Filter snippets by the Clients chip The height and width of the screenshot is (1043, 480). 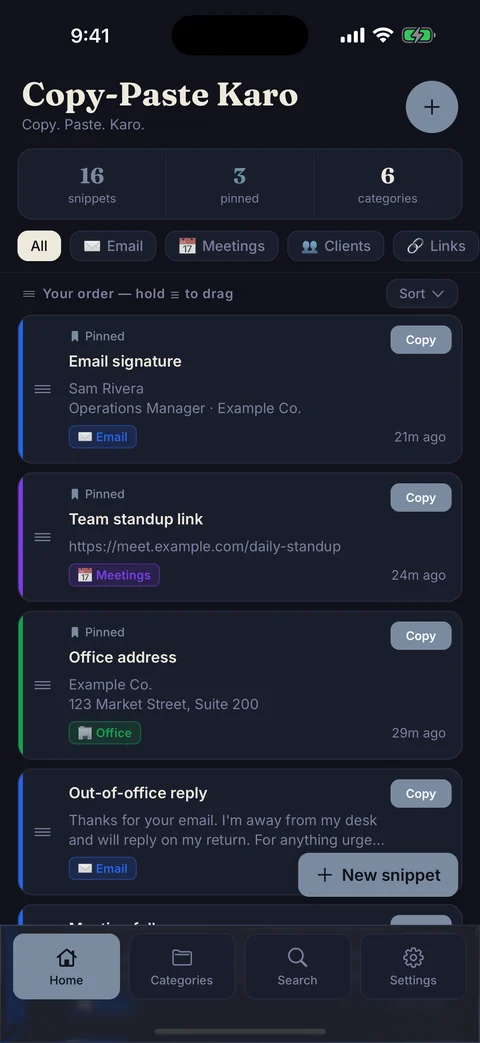[336, 246]
